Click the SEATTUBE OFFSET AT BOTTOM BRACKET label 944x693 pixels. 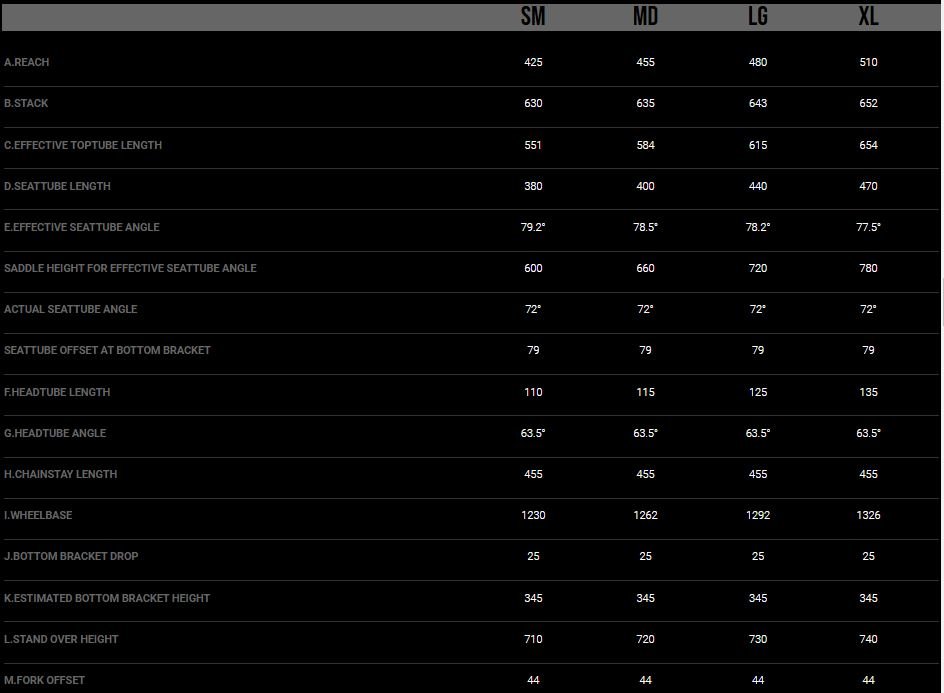(x=107, y=350)
